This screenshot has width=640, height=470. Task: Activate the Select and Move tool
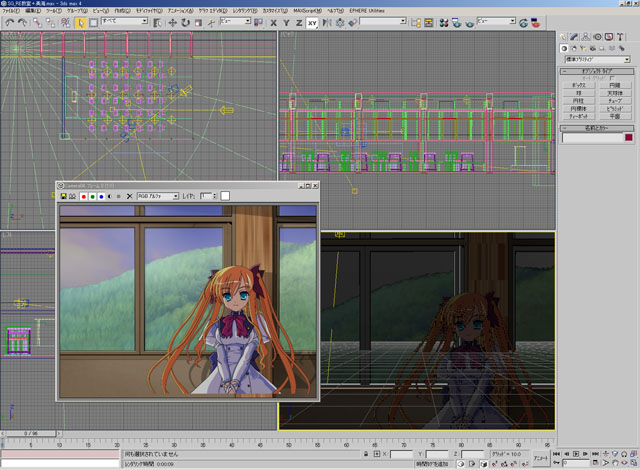[x=172, y=23]
